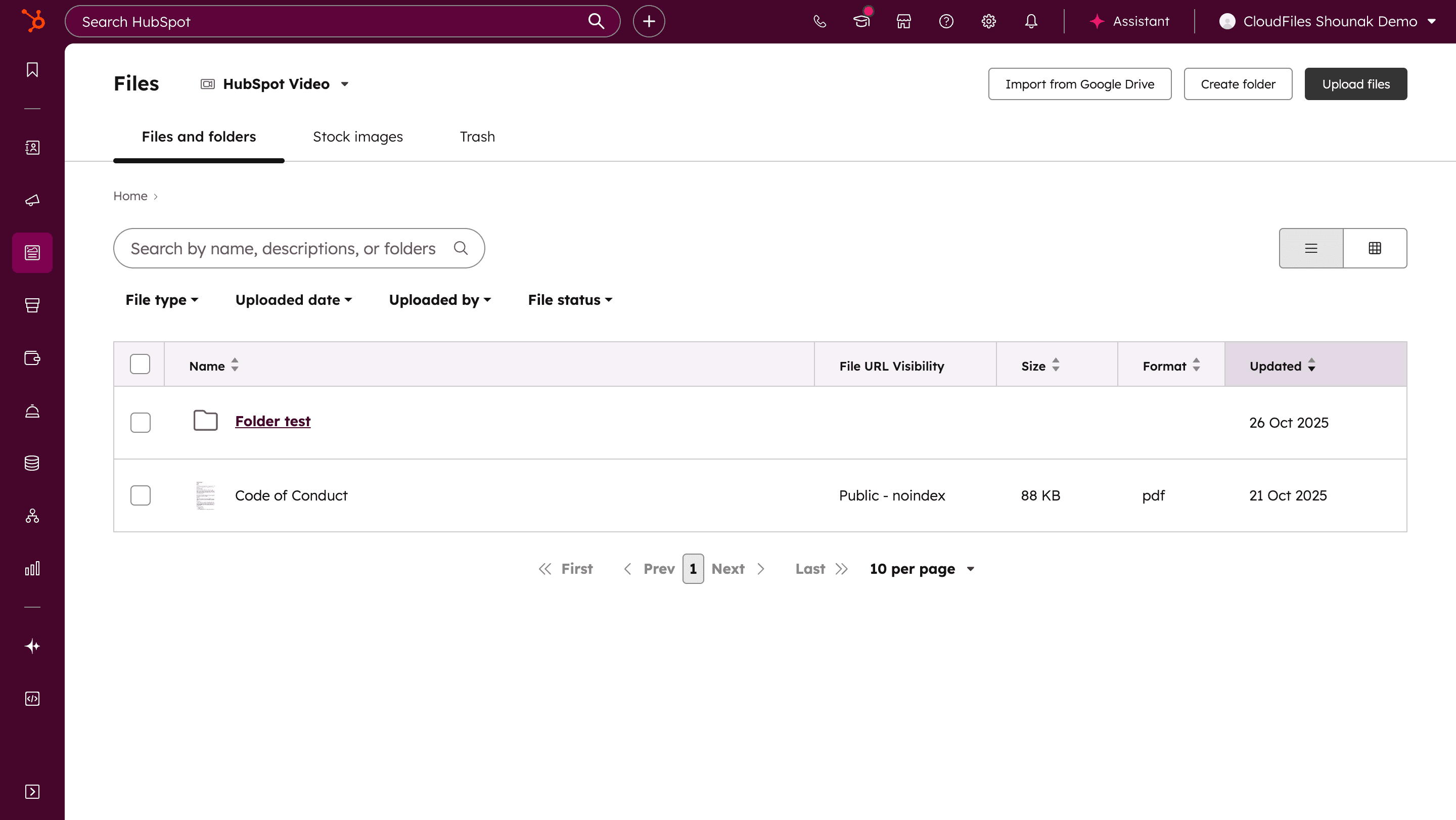Click the Breeze Assistant button
Screen dimensions: 1456x820
click(1129, 21)
